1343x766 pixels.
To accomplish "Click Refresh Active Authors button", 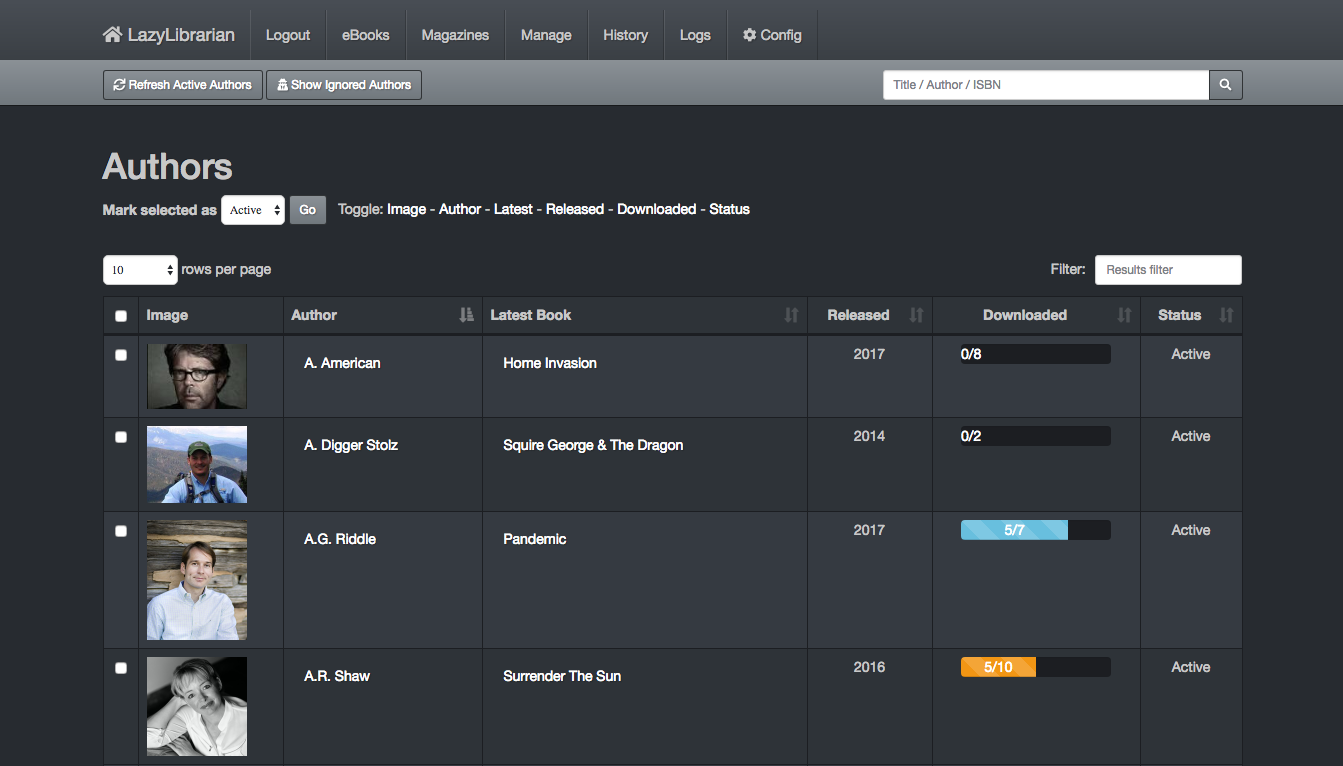I will [182, 85].
